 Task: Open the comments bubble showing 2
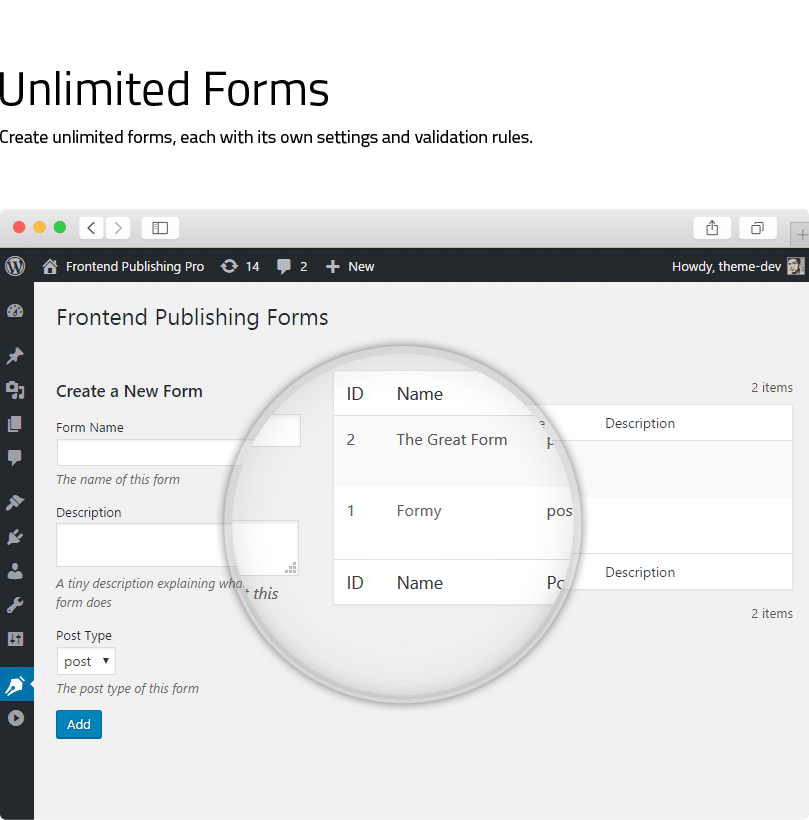(x=283, y=267)
